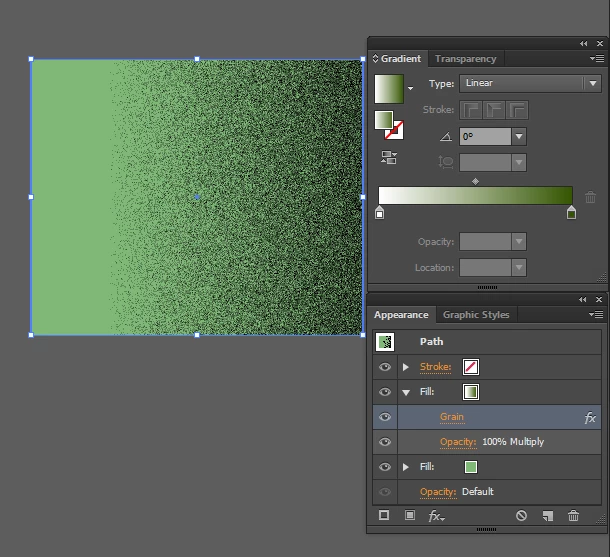Open the gradient Location dropdown arrow
The height and width of the screenshot is (557, 610).
click(x=519, y=268)
